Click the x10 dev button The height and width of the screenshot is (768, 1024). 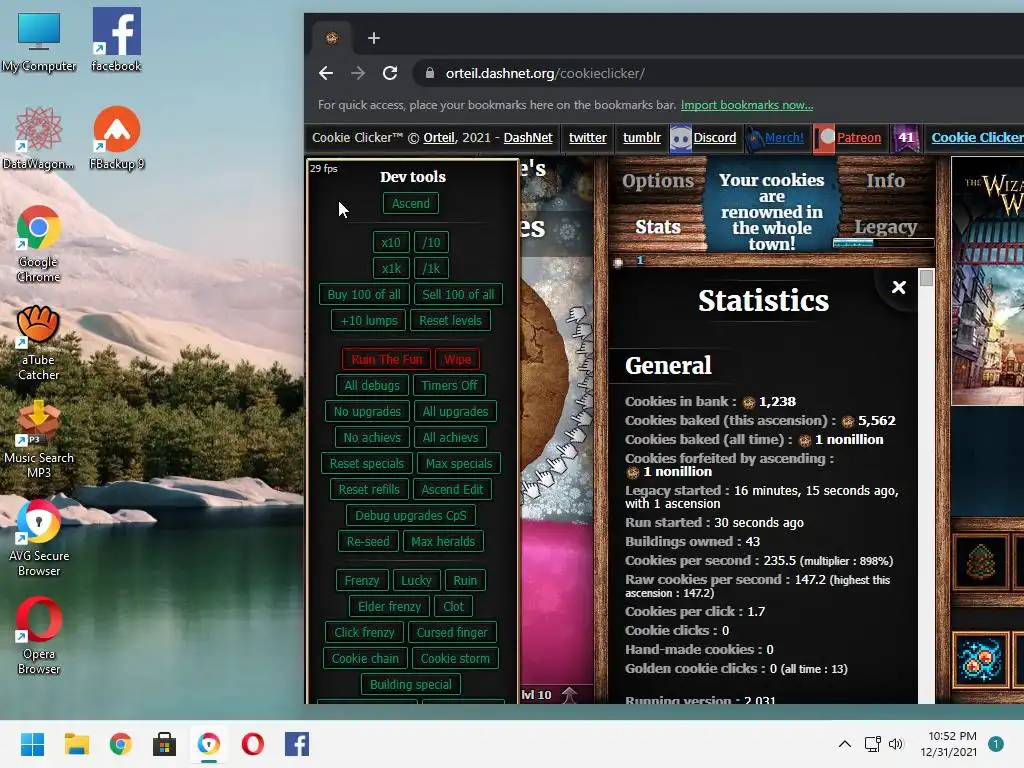click(x=391, y=242)
